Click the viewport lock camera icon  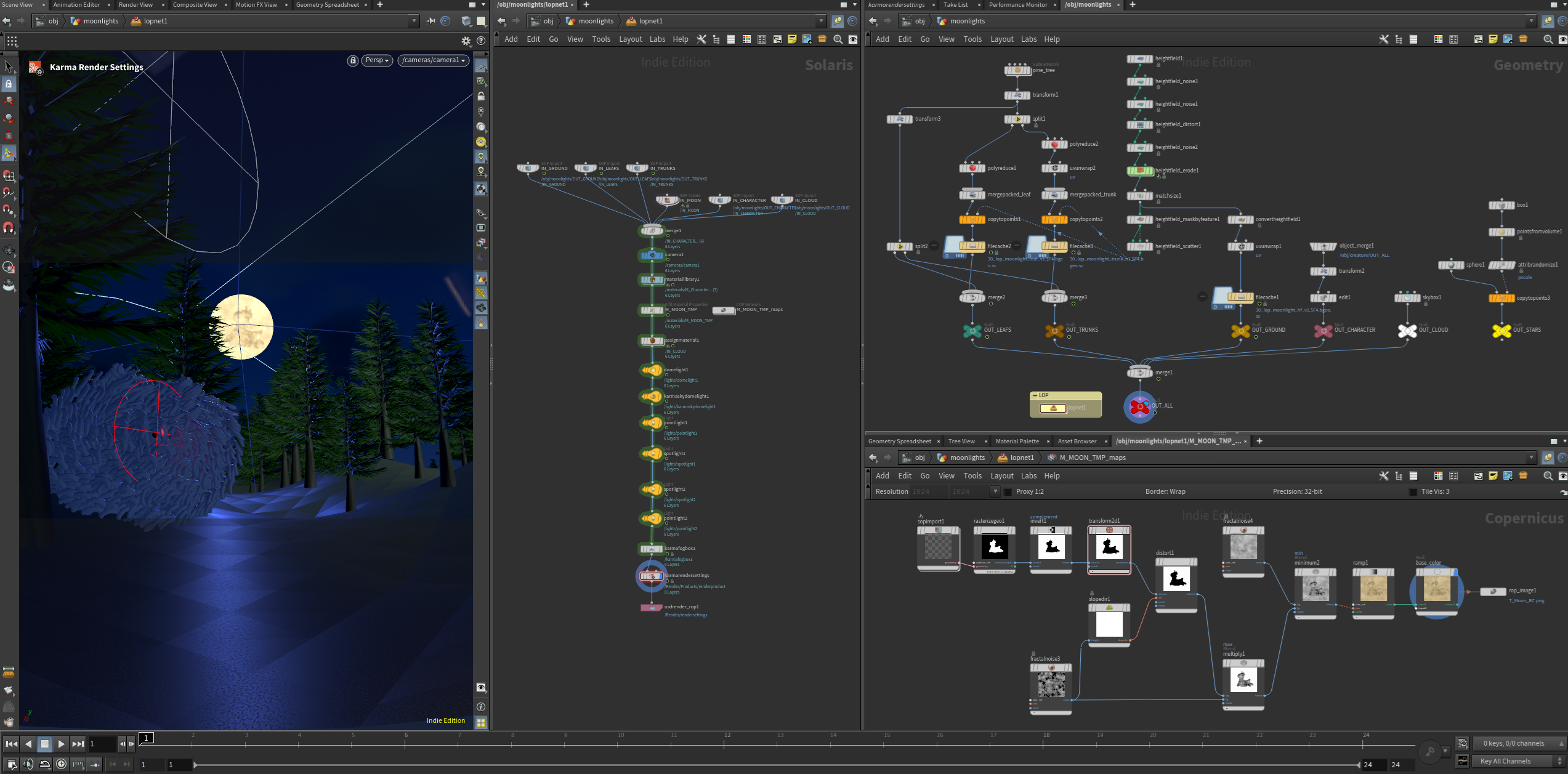click(x=352, y=60)
